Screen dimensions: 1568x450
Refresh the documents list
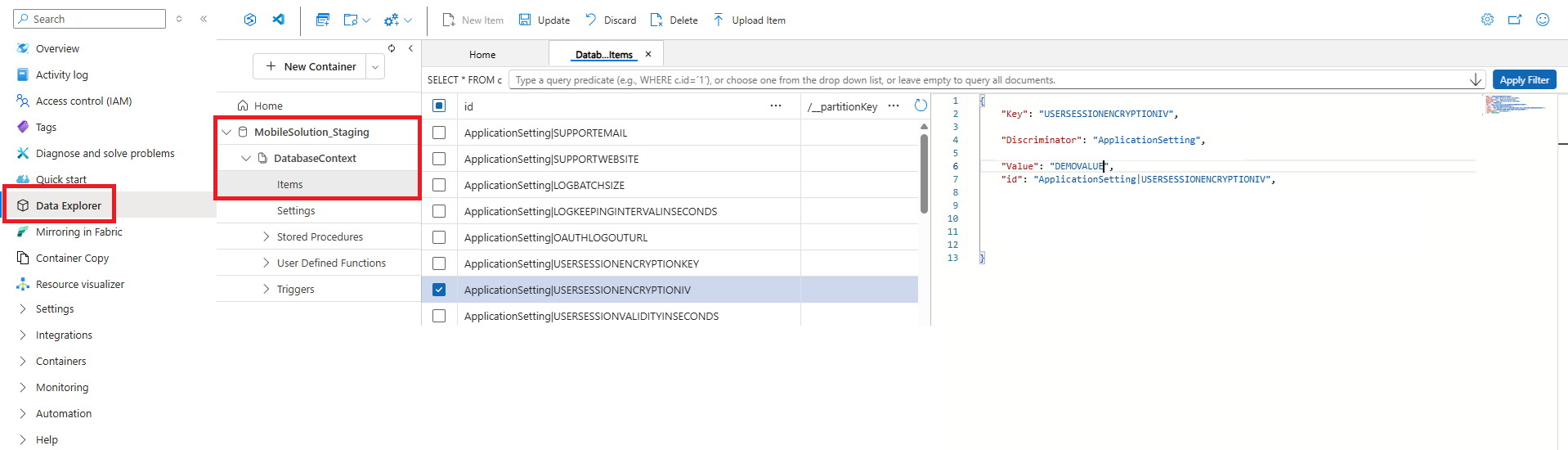coord(921,106)
